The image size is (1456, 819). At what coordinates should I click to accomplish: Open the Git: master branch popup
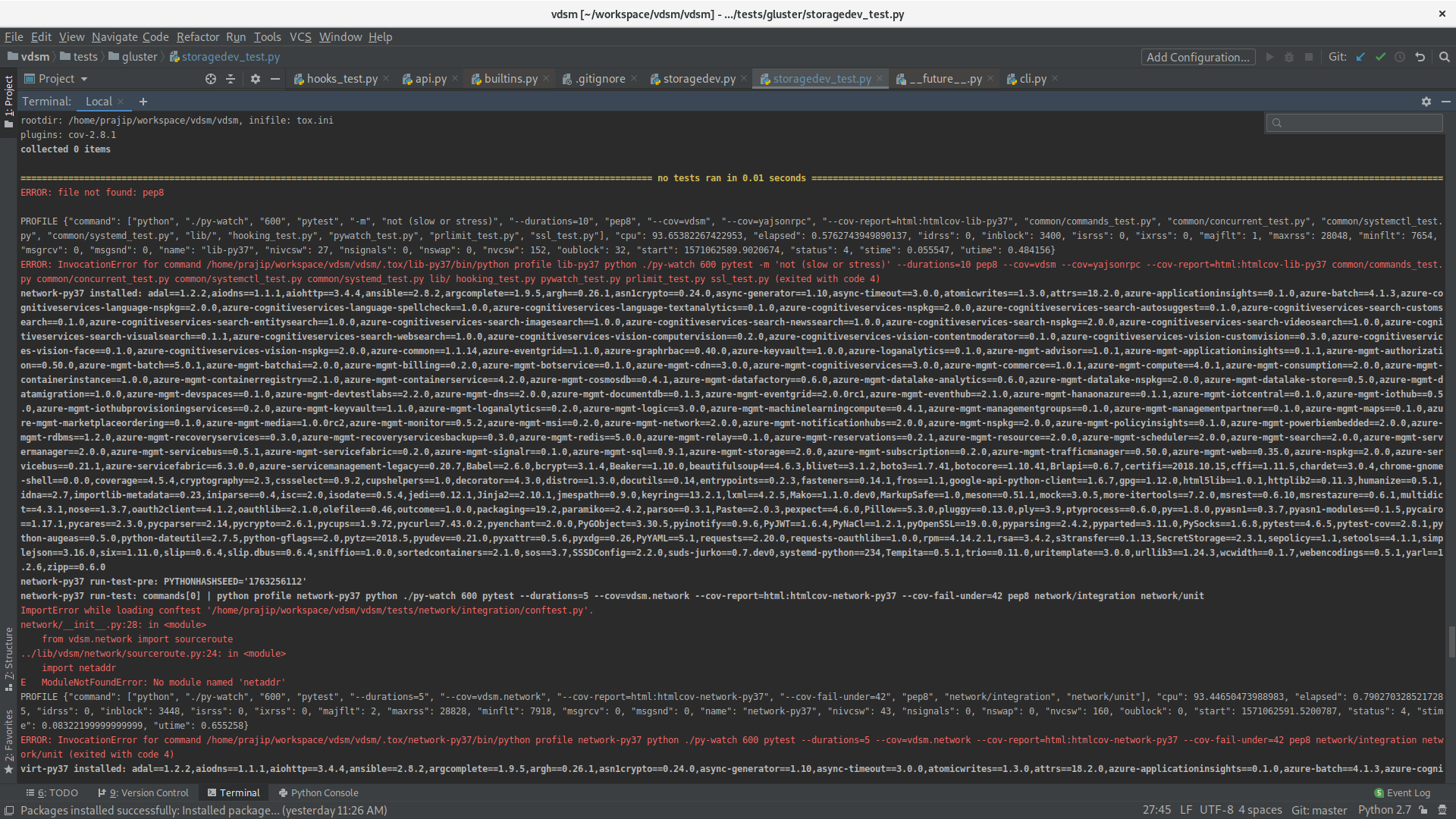pyautogui.click(x=1319, y=810)
